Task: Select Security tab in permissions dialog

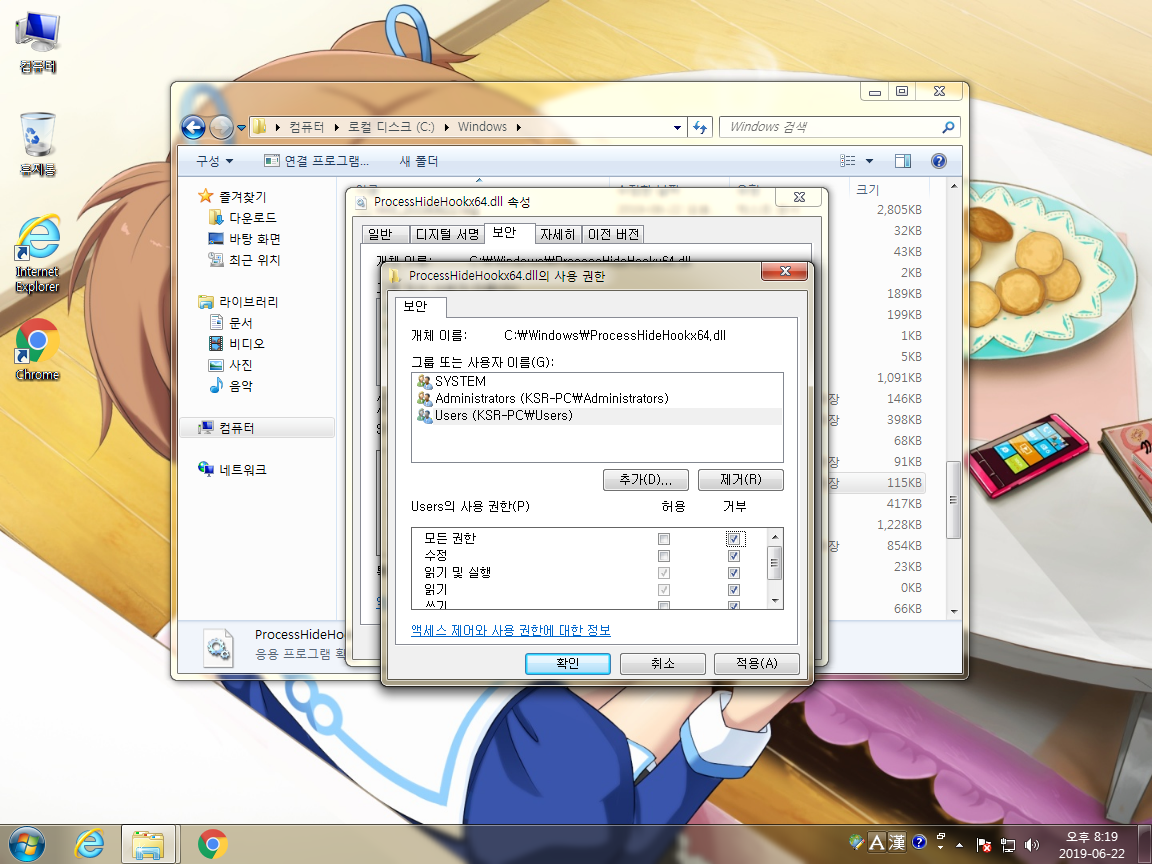Action: pos(420,306)
